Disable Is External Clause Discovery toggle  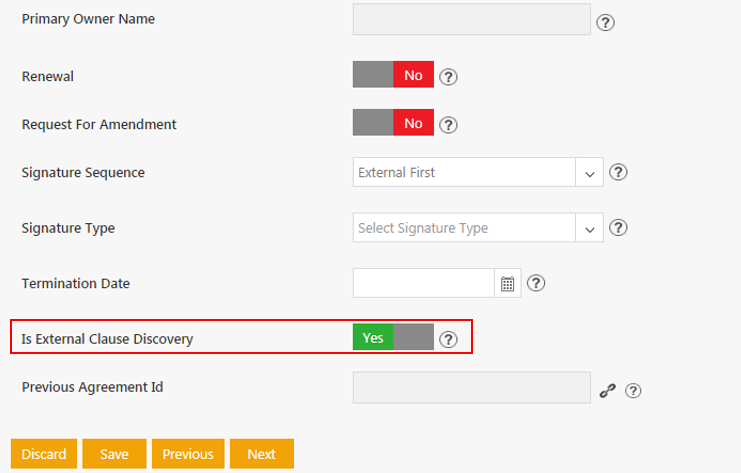click(x=393, y=338)
